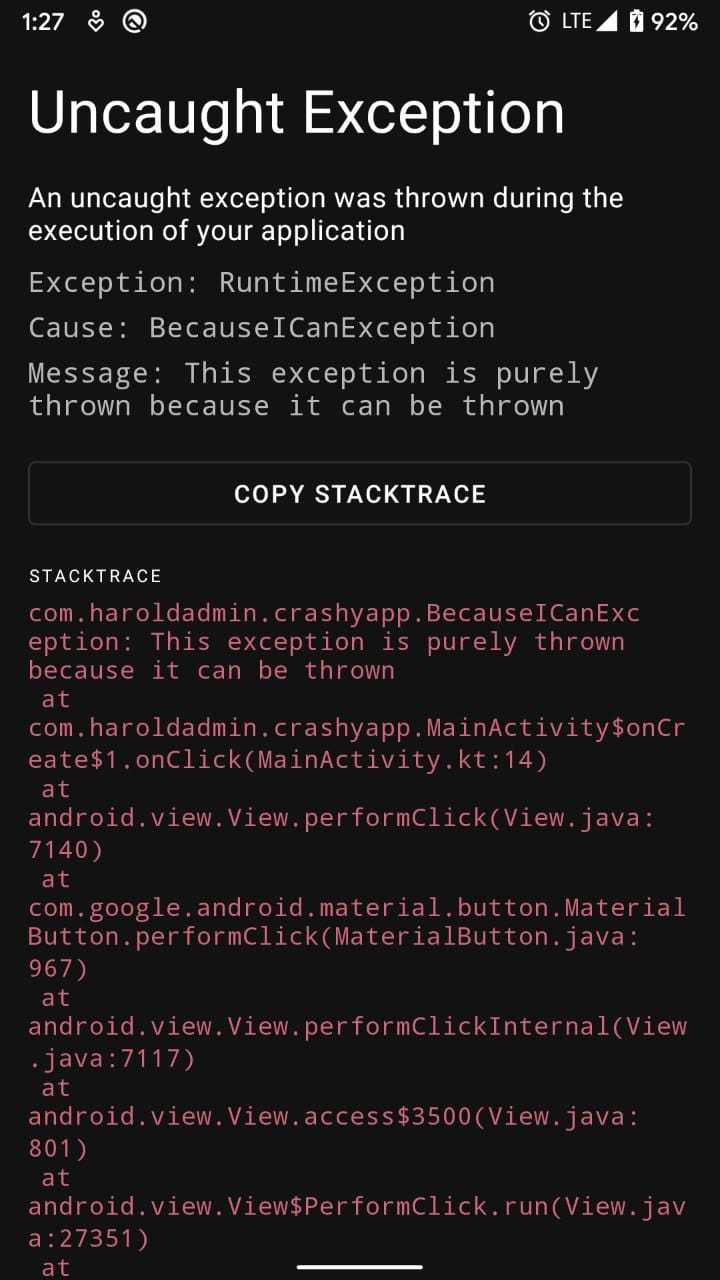Viewport: 720px width, 1280px height.
Task: Tap the STACKTRACE section label
Action: click(95, 576)
